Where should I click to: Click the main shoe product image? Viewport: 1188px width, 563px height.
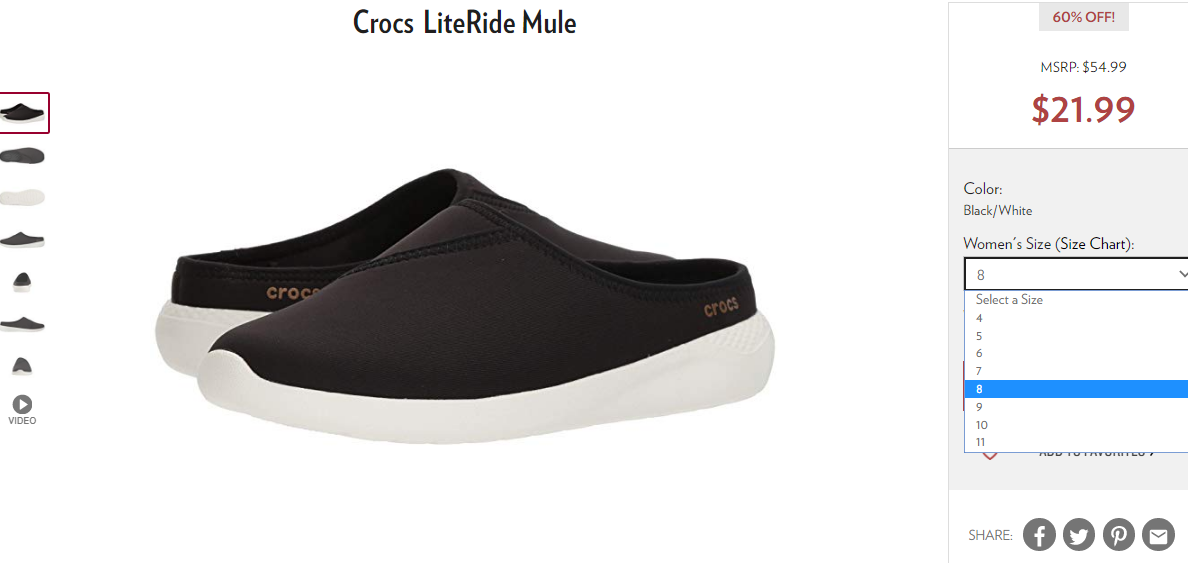coord(464,305)
